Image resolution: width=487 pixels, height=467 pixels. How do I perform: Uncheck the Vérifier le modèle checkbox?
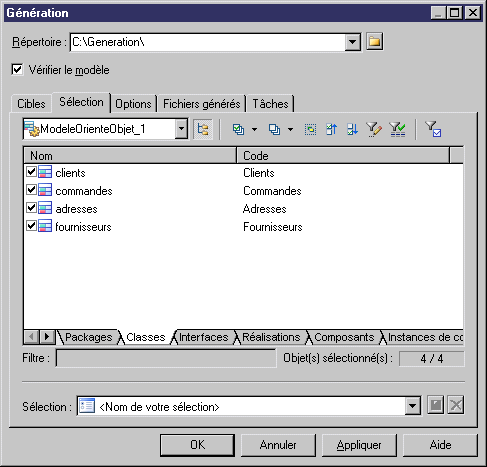[x=17, y=70]
